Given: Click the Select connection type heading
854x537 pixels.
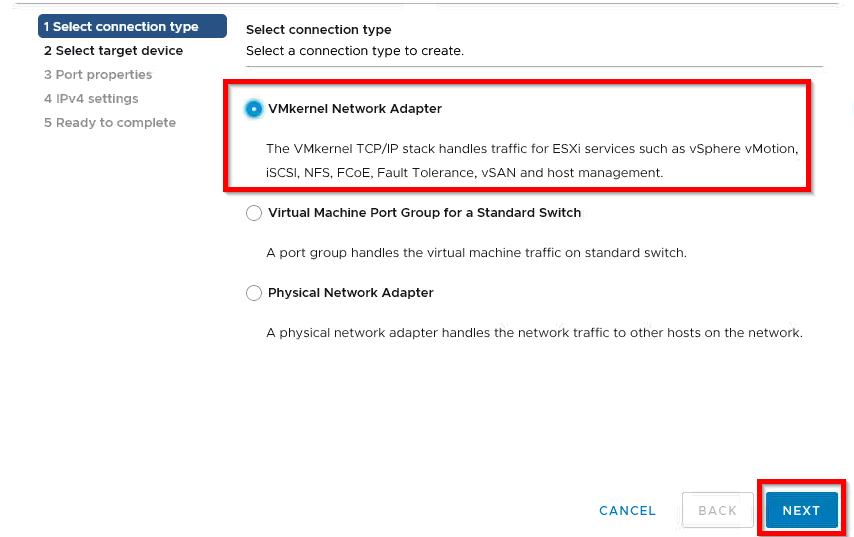Looking at the screenshot, I should tap(319, 29).
